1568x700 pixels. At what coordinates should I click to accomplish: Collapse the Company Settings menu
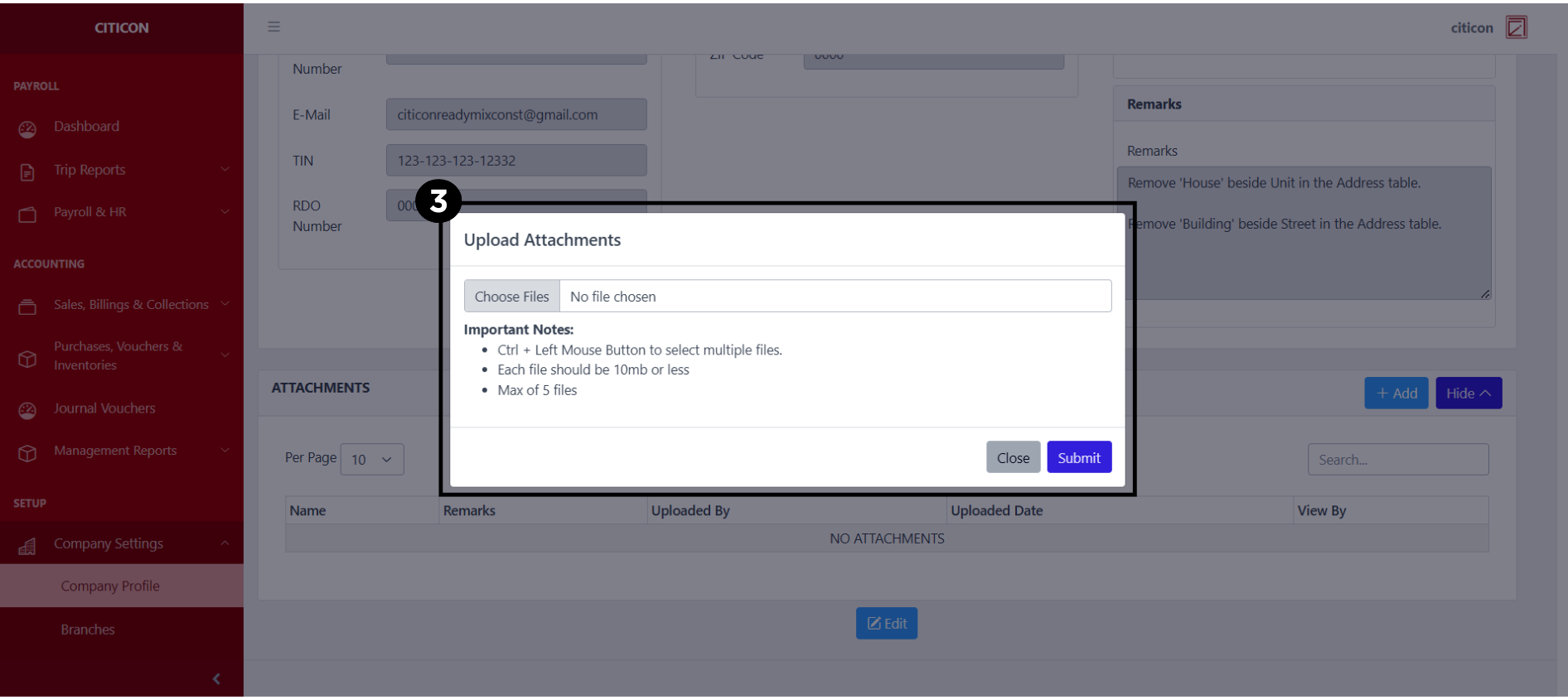coord(225,543)
